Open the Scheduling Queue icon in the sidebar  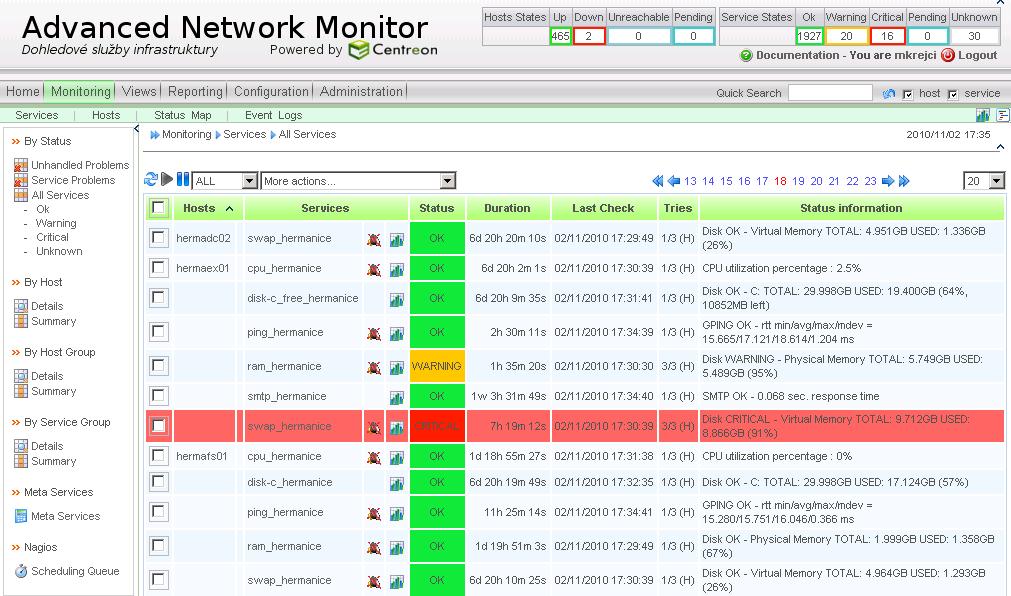21,572
